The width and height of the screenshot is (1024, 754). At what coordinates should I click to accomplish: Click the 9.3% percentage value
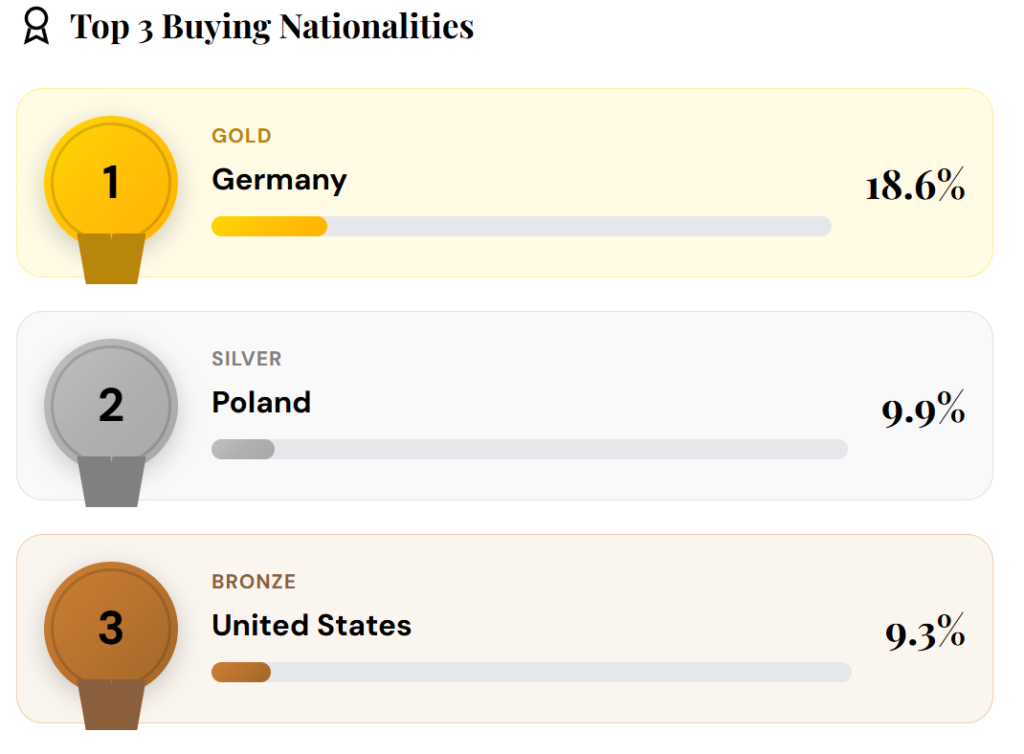click(x=924, y=634)
